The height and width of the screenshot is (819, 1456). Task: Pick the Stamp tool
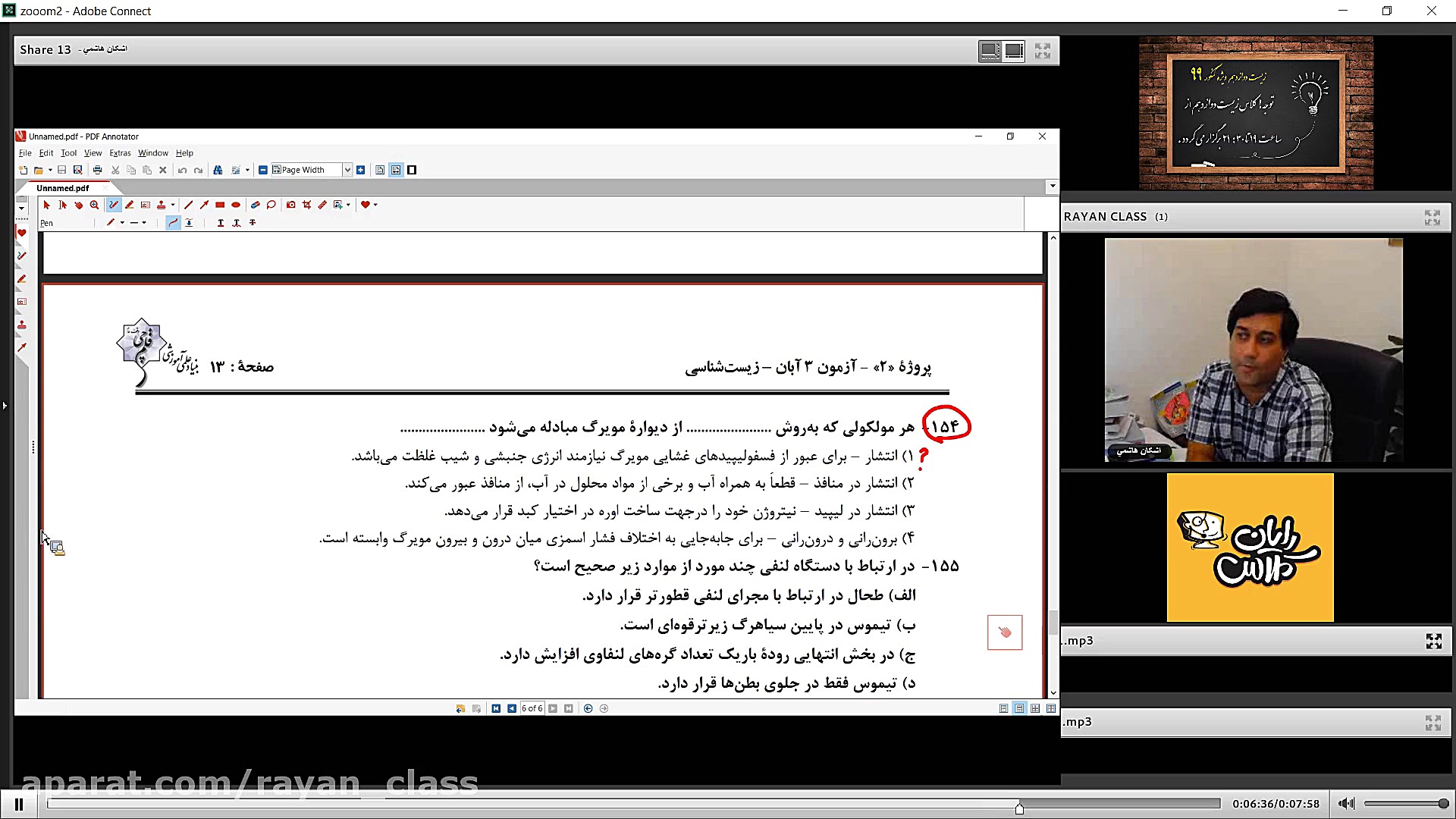tap(162, 204)
